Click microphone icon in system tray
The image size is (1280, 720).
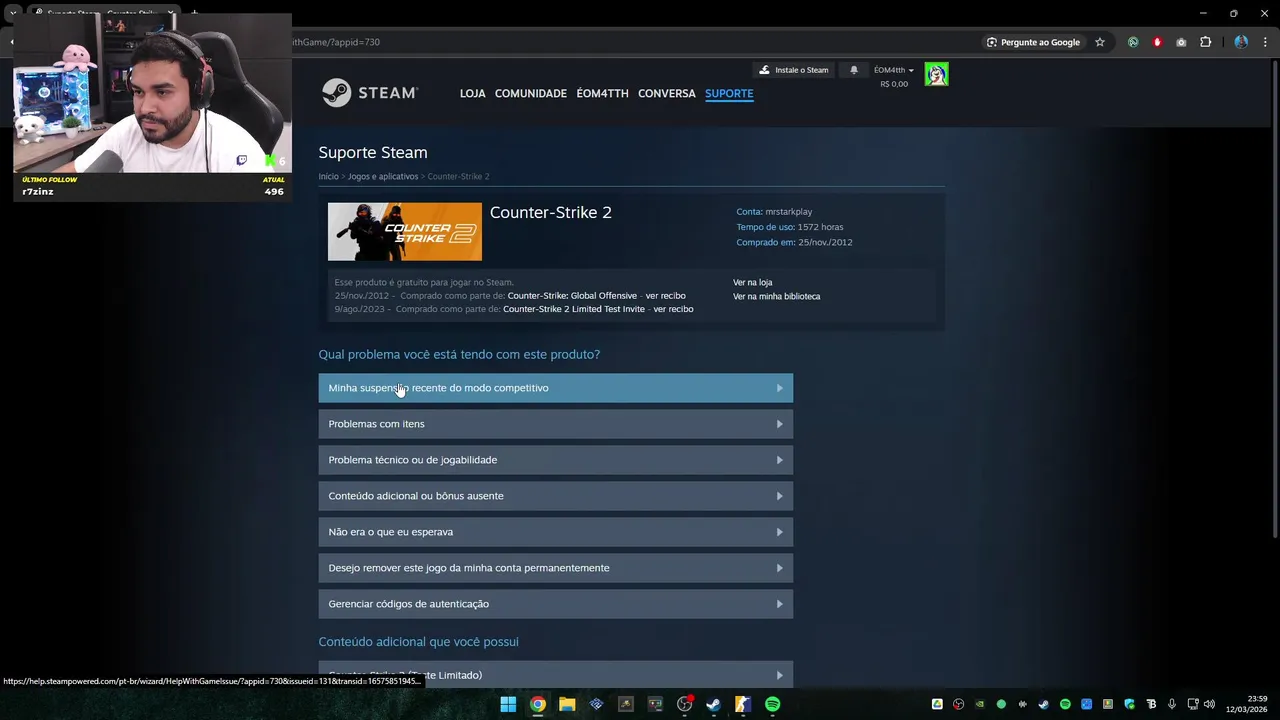click(1172, 704)
